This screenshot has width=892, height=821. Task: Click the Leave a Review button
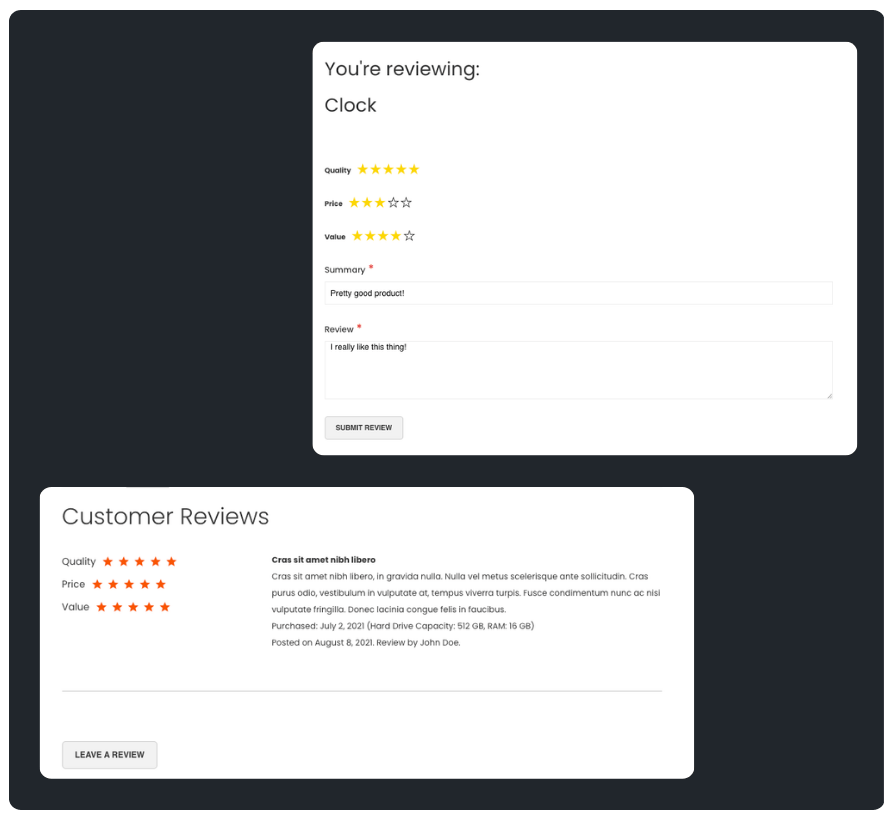click(x=109, y=755)
